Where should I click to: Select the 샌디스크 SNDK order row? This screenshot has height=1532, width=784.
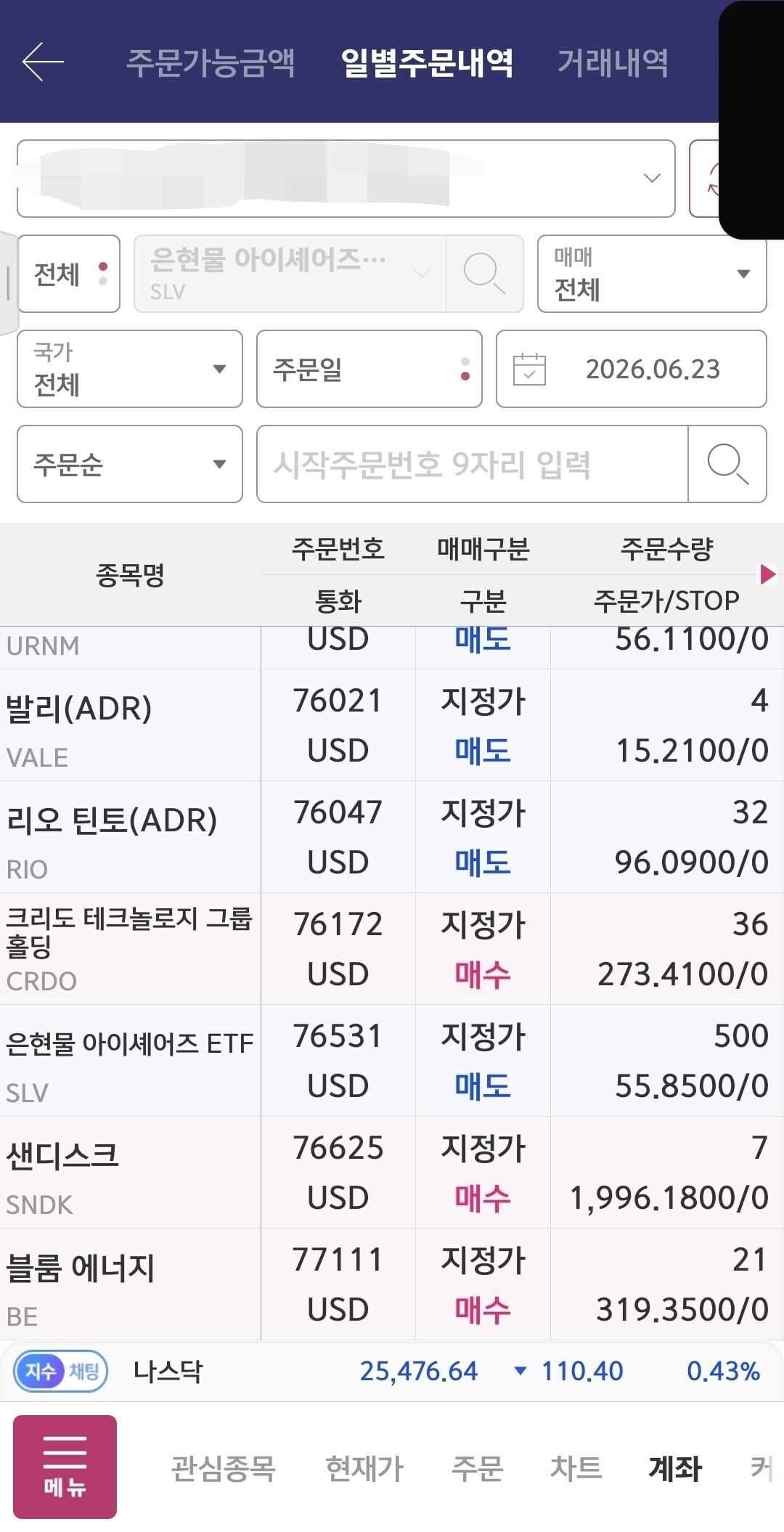[x=392, y=1173]
